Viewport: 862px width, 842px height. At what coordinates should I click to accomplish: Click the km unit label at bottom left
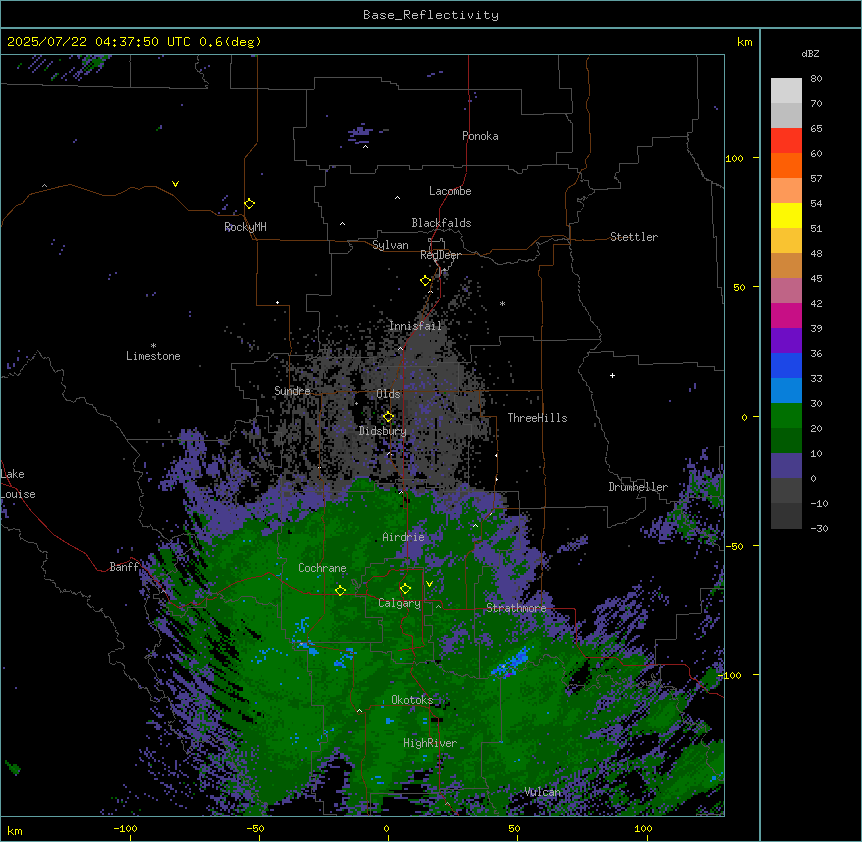15,830
